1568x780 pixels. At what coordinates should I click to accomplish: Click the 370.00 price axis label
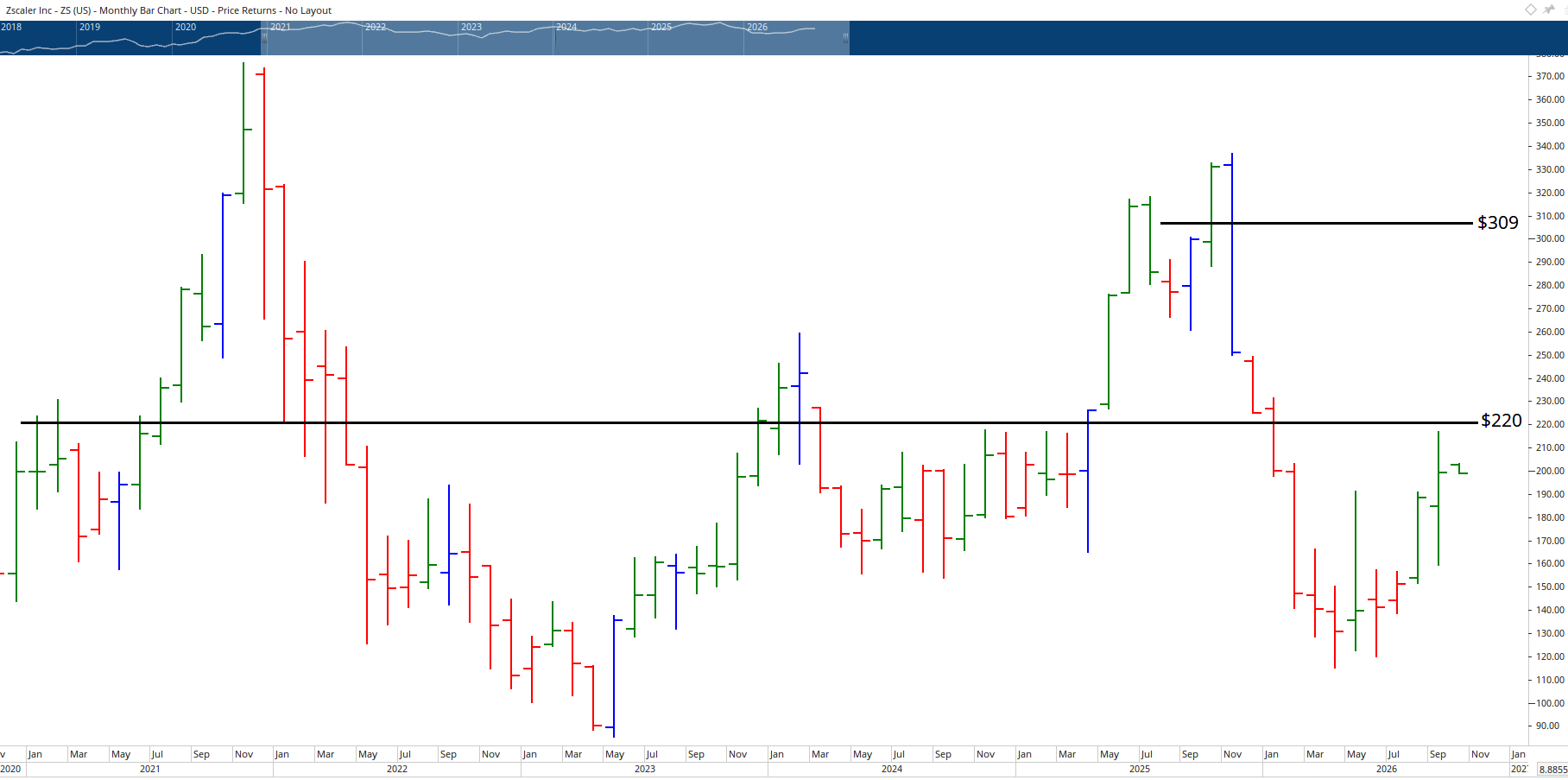tap(1550, 76)
